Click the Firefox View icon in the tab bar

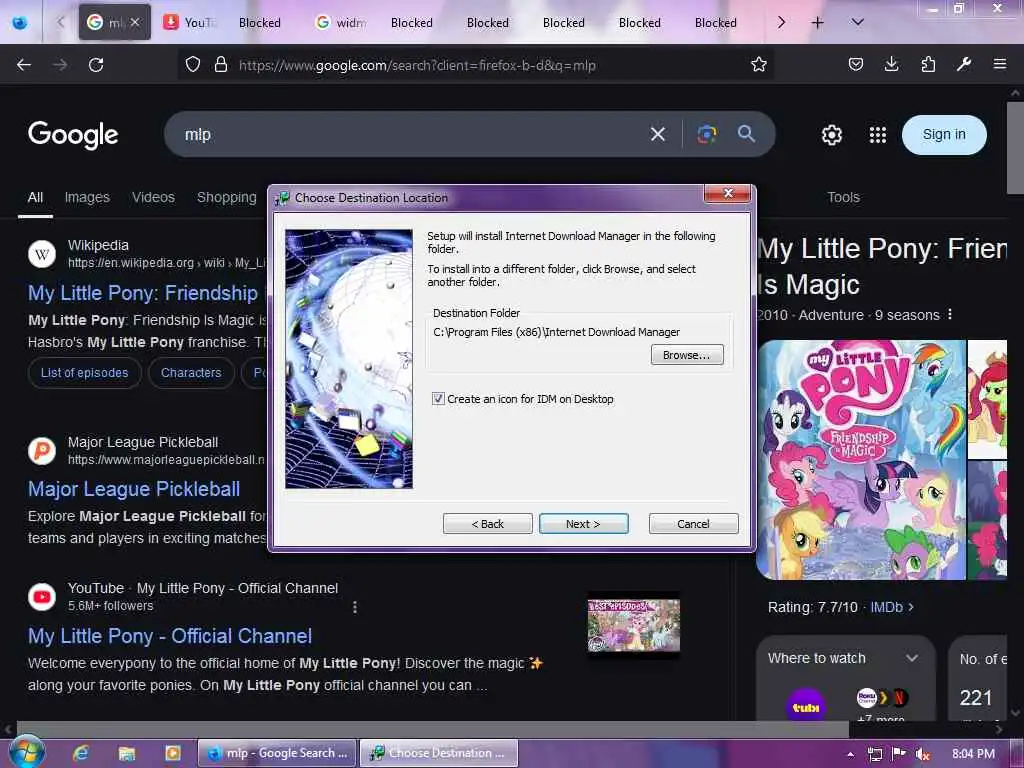pyautogui.click(x=20, y=23)
